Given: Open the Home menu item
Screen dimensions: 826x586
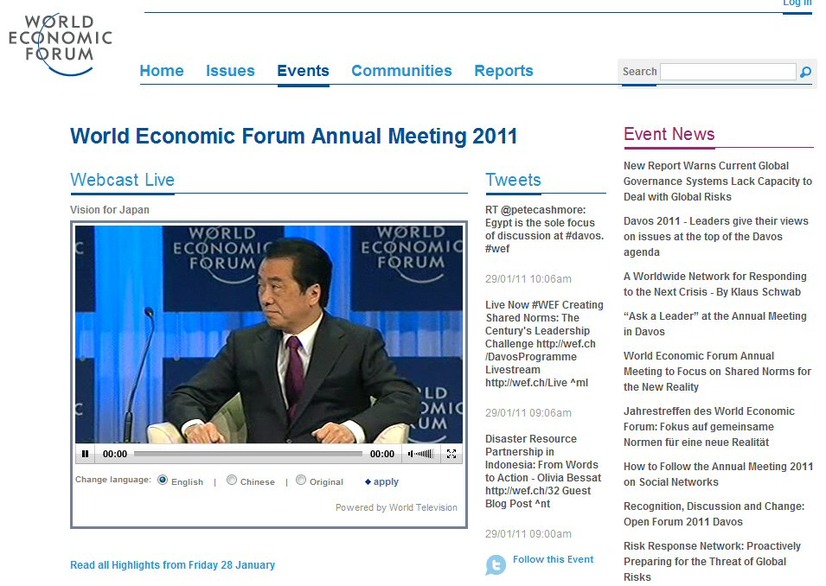Looking at the screenshot, I should (x=162, y=71).
